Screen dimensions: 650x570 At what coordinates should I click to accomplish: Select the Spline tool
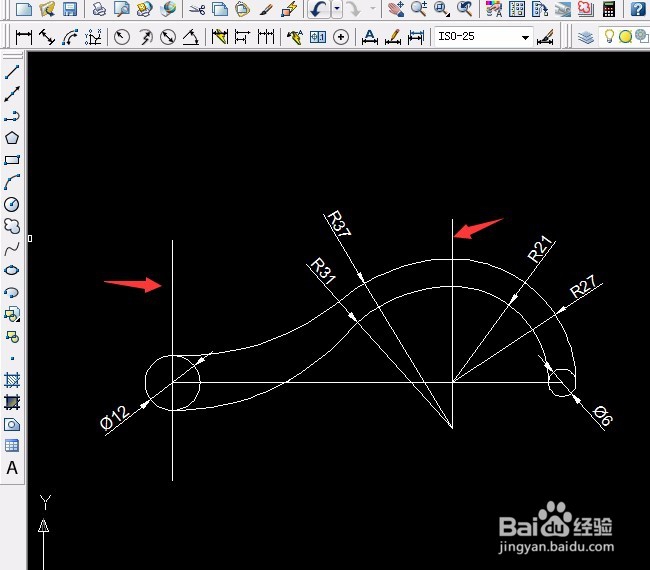12,248
